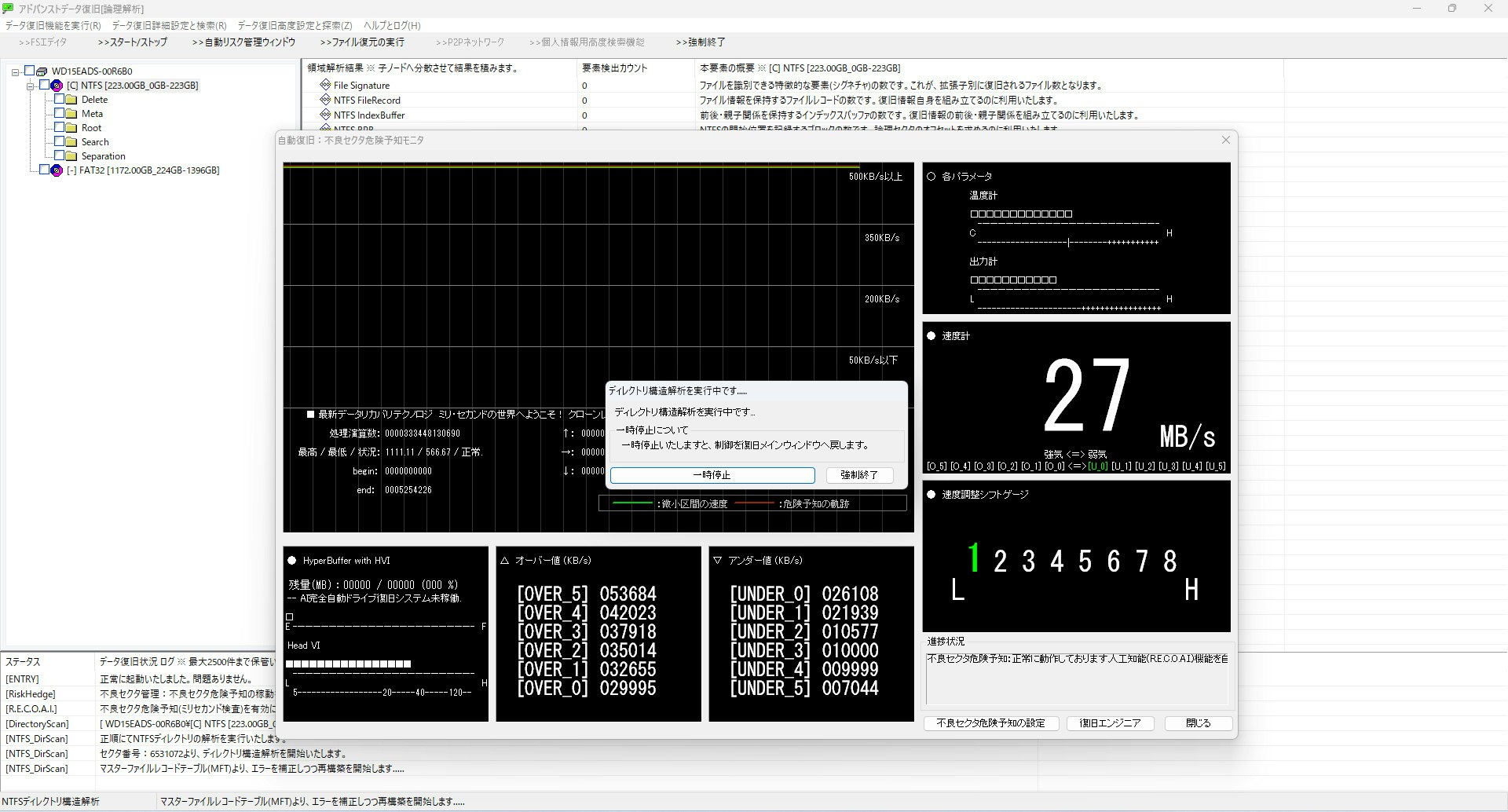Click the File Signature diamond icon
Viewport: 1508px width, 812px height.
[325, 85]
